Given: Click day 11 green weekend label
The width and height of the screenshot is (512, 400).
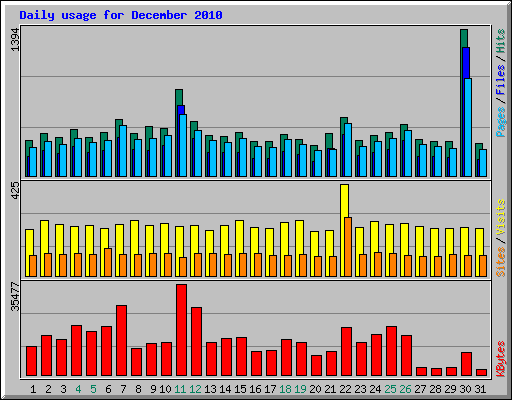Looking at the screenshot, I should point(180,389).
